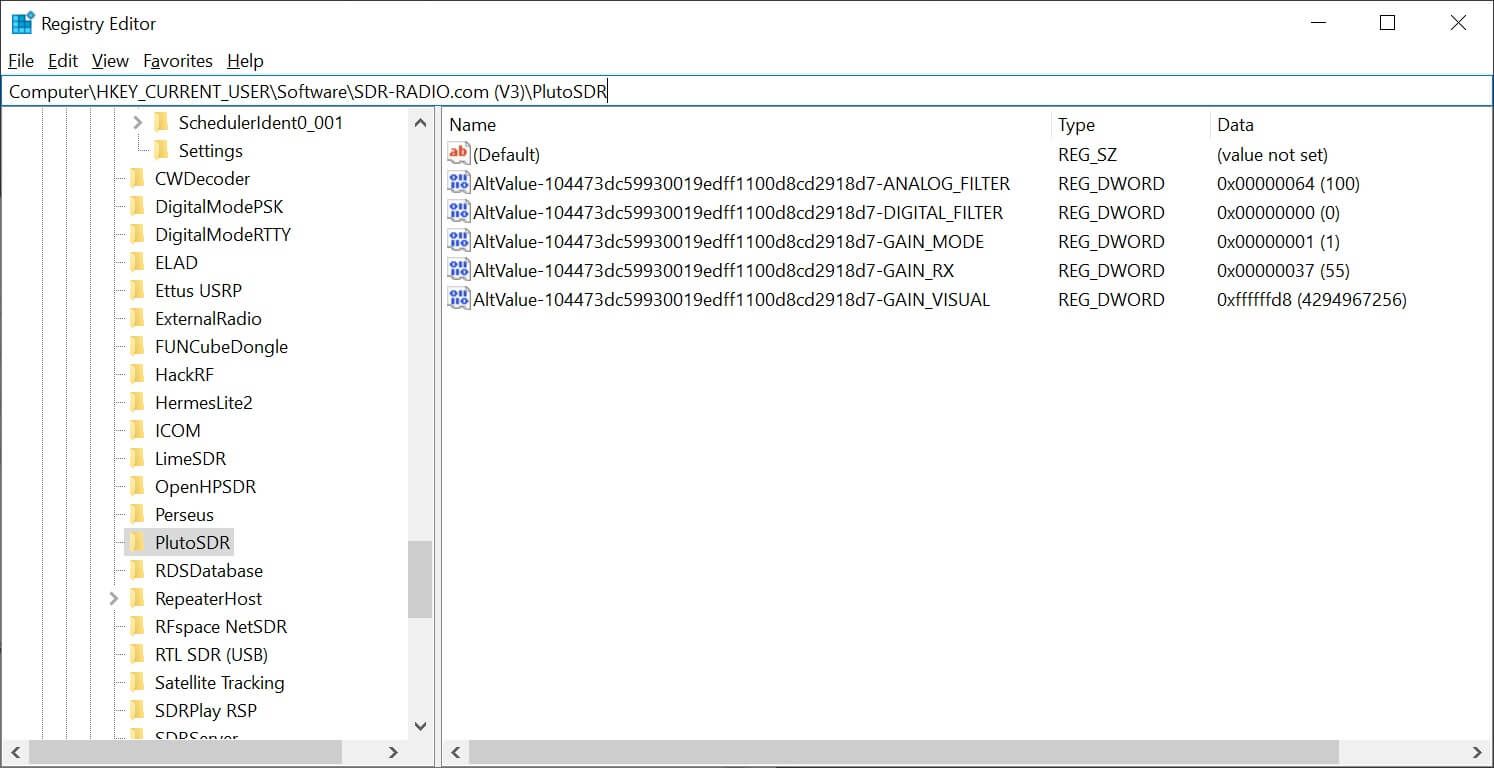The width and height of the screenshot is (1494, 768).
Task: Open the Edit menu
Action: point(62,60)
